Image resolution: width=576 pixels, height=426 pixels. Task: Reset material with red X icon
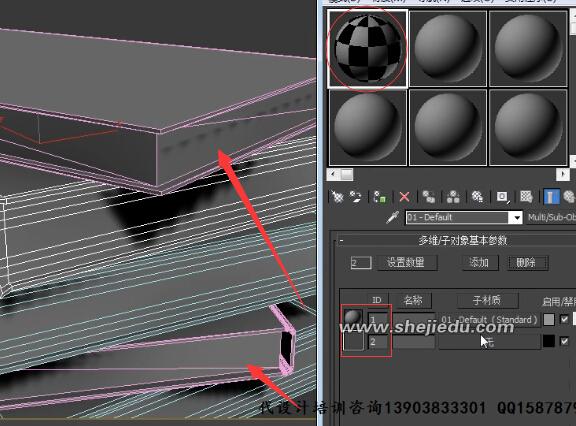(x=404, y=197)
